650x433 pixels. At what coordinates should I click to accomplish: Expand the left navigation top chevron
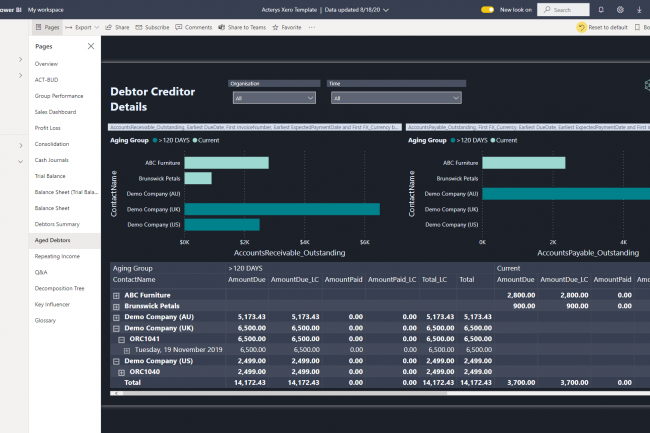pyautogui.click(x=20, y=59)
